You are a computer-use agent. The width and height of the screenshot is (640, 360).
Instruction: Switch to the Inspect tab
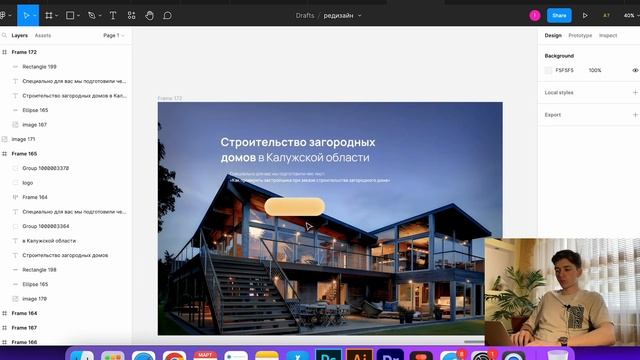click(608, 36)
